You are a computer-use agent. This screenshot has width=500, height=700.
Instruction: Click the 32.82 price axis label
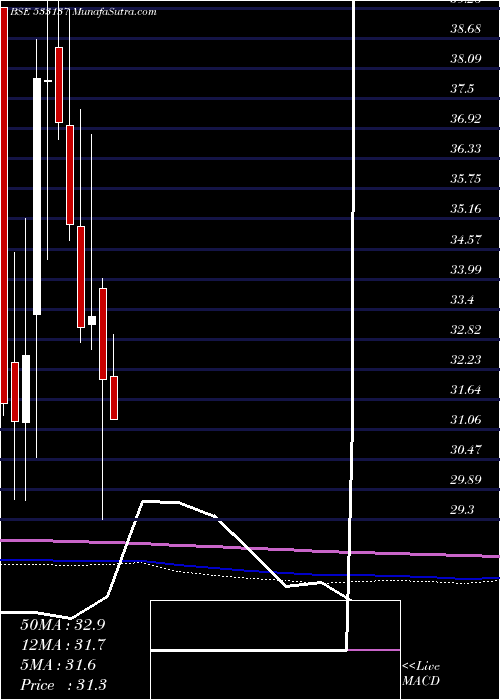coord(465,329)
